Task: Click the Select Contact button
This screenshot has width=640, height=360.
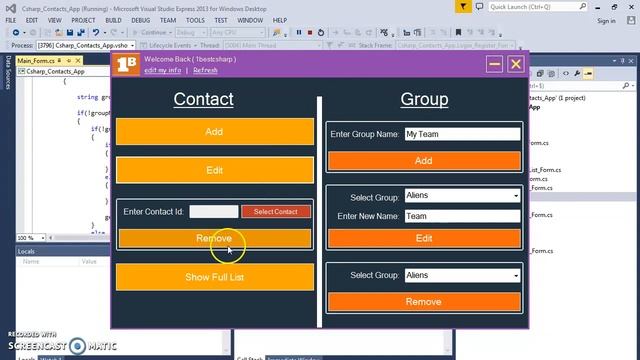Action: click(276, 211)
